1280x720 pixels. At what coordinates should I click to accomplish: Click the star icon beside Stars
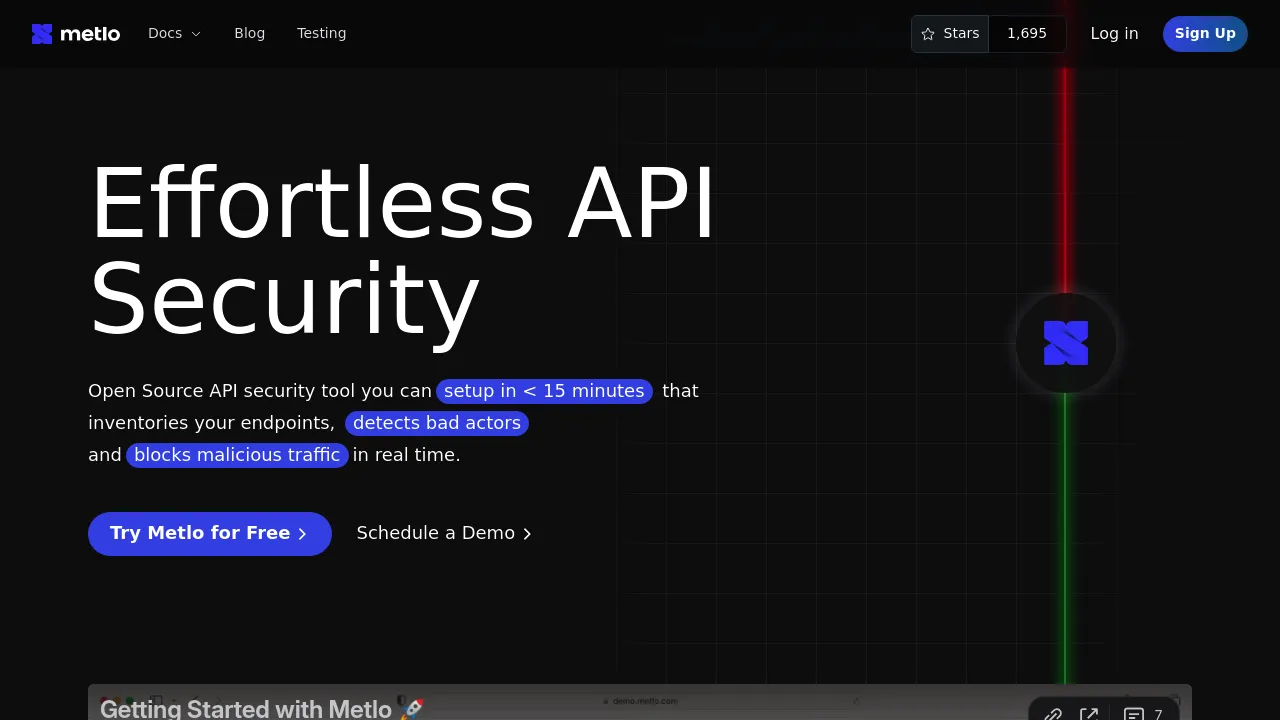coord(928,34)
